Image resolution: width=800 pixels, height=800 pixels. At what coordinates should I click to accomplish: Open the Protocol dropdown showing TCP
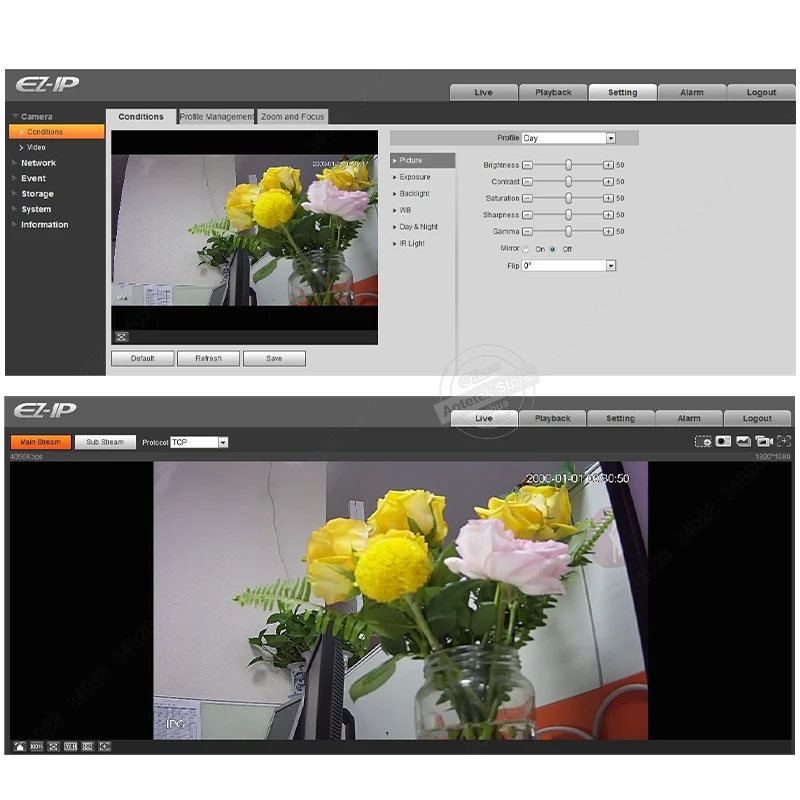pos(199,442)
